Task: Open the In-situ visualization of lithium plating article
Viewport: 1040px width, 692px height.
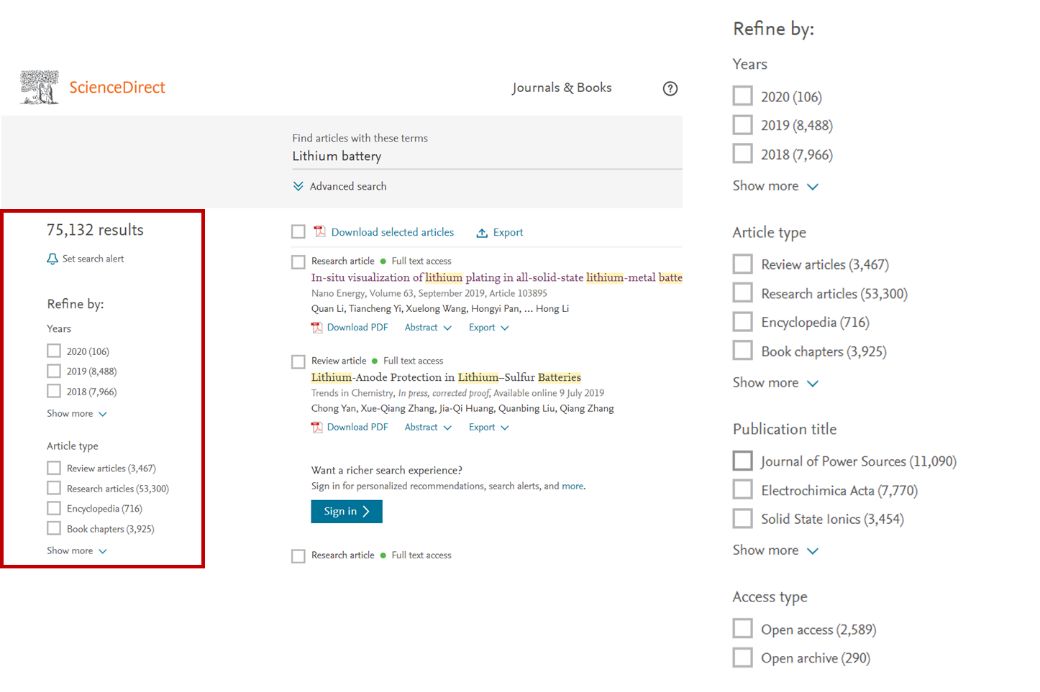Action: (x=496, y=278)
